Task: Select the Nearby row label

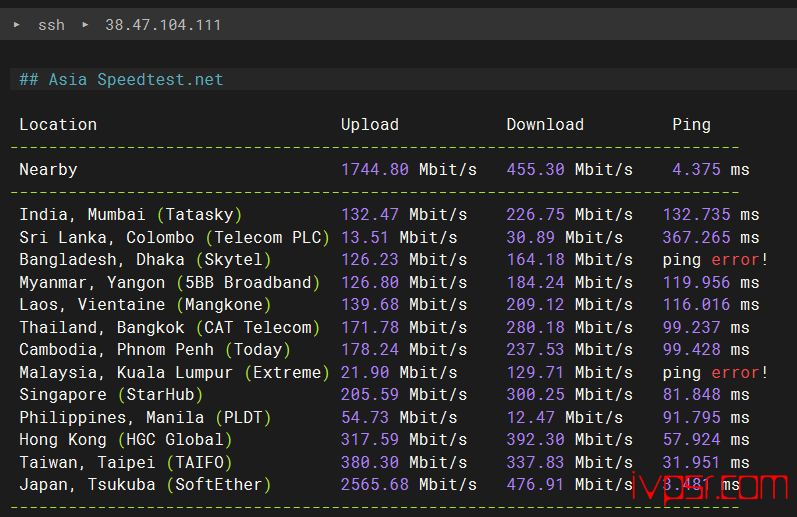Action: [x=48, y=170]
